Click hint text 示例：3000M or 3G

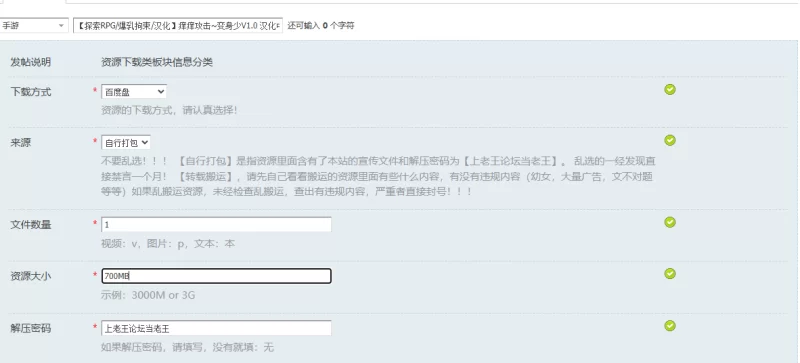point(148,295)
